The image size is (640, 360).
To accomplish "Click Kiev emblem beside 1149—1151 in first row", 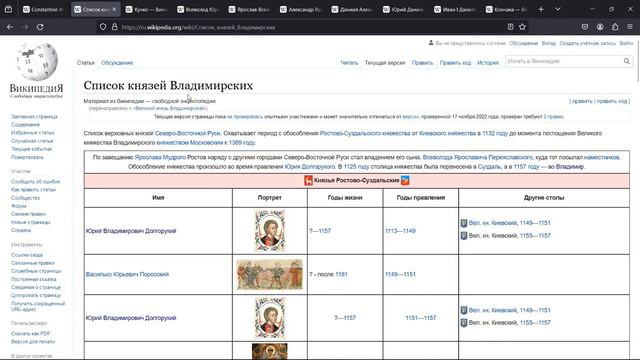I will [x=464, y=223].
